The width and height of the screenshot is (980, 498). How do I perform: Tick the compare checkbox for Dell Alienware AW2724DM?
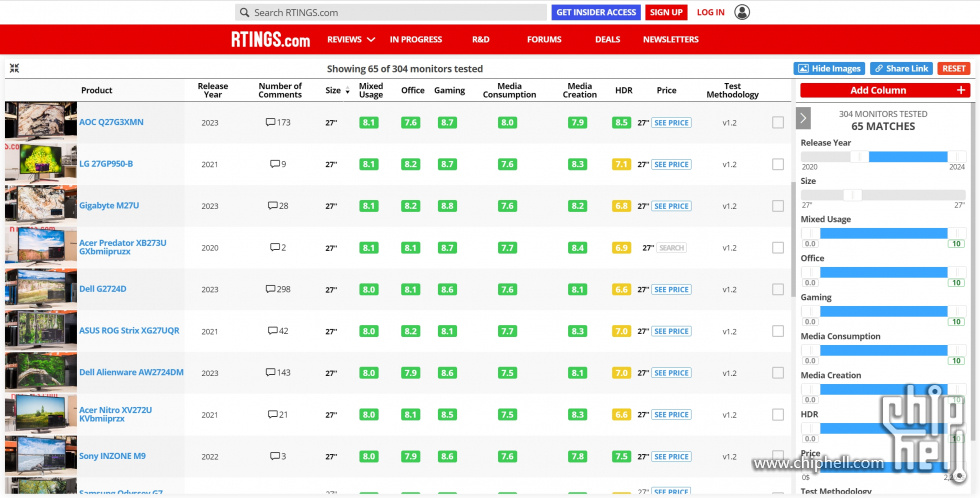pos(778,372)
